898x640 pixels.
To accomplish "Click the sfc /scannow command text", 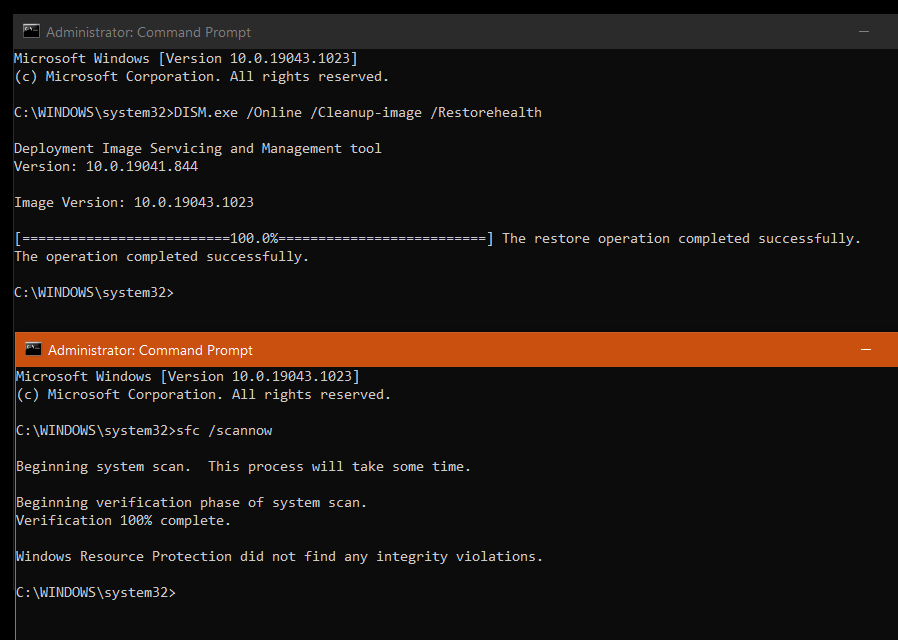I will point(224,430).
